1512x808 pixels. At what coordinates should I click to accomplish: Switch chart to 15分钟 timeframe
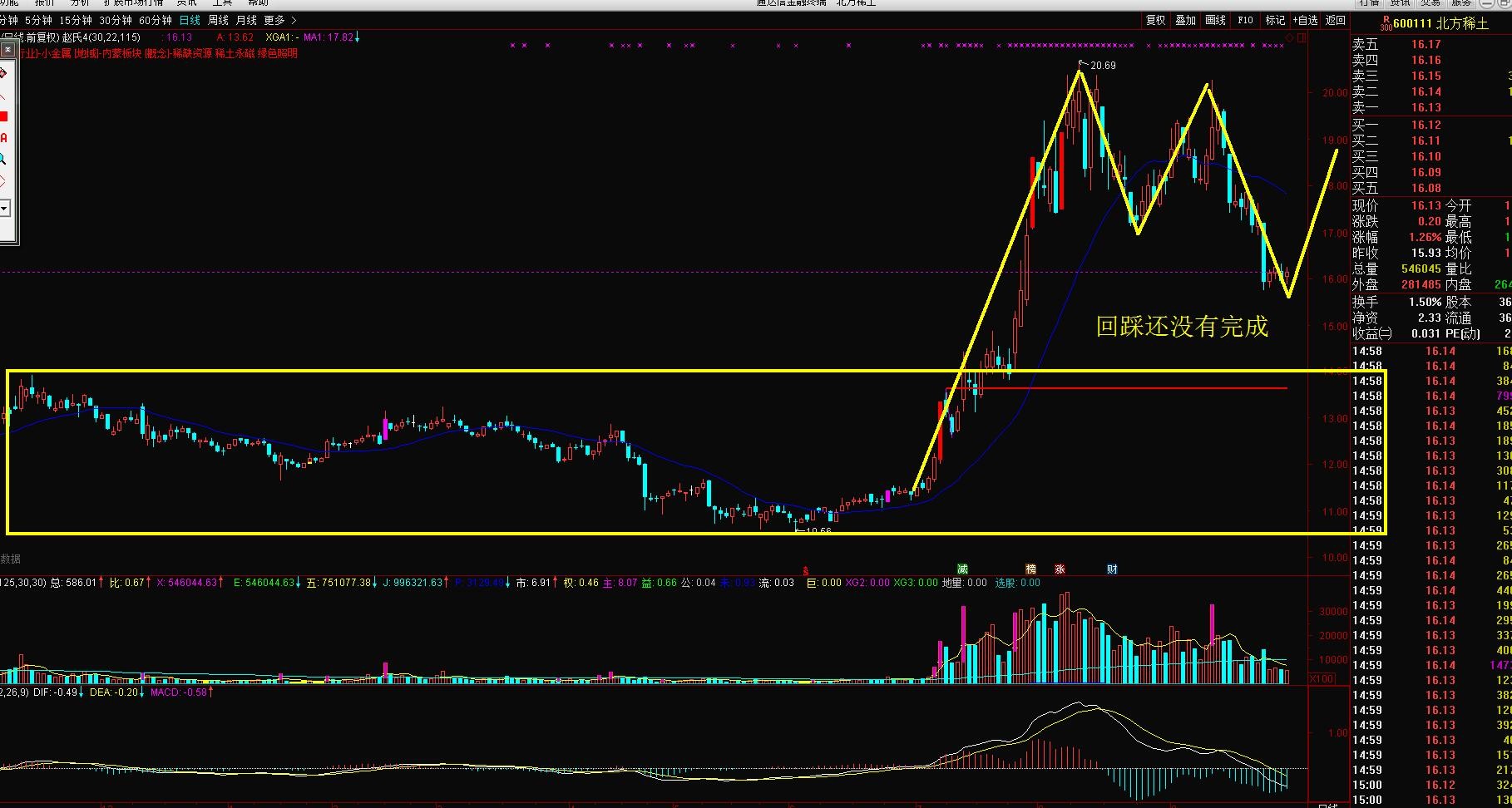[75, 20]
